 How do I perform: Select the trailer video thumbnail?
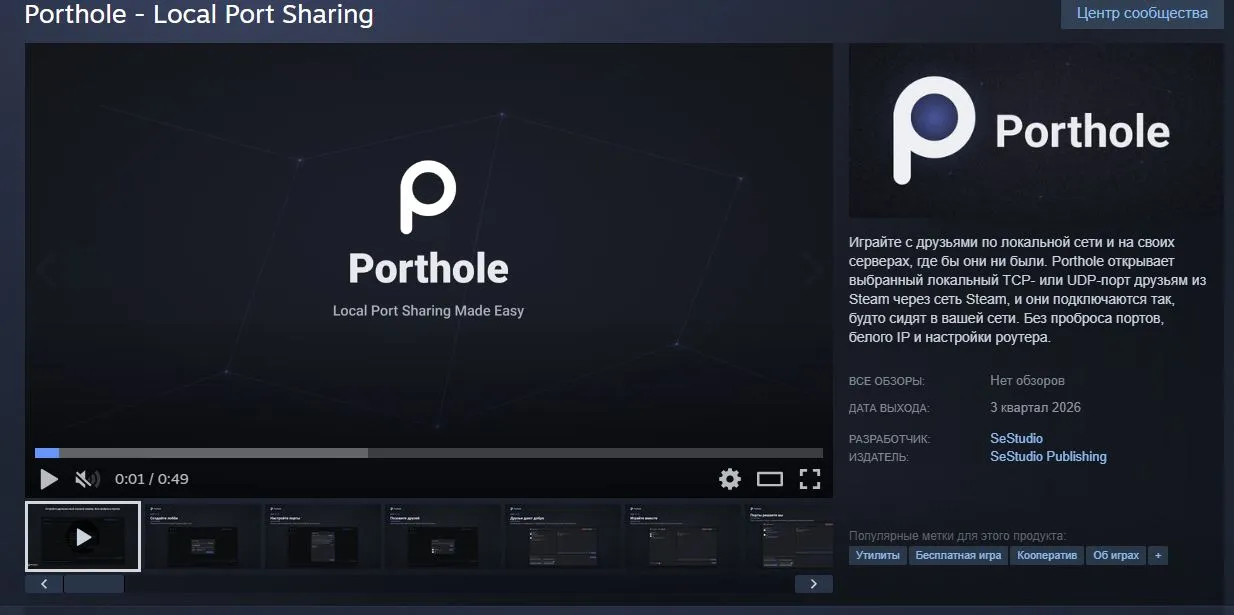(x=83, y=537)
